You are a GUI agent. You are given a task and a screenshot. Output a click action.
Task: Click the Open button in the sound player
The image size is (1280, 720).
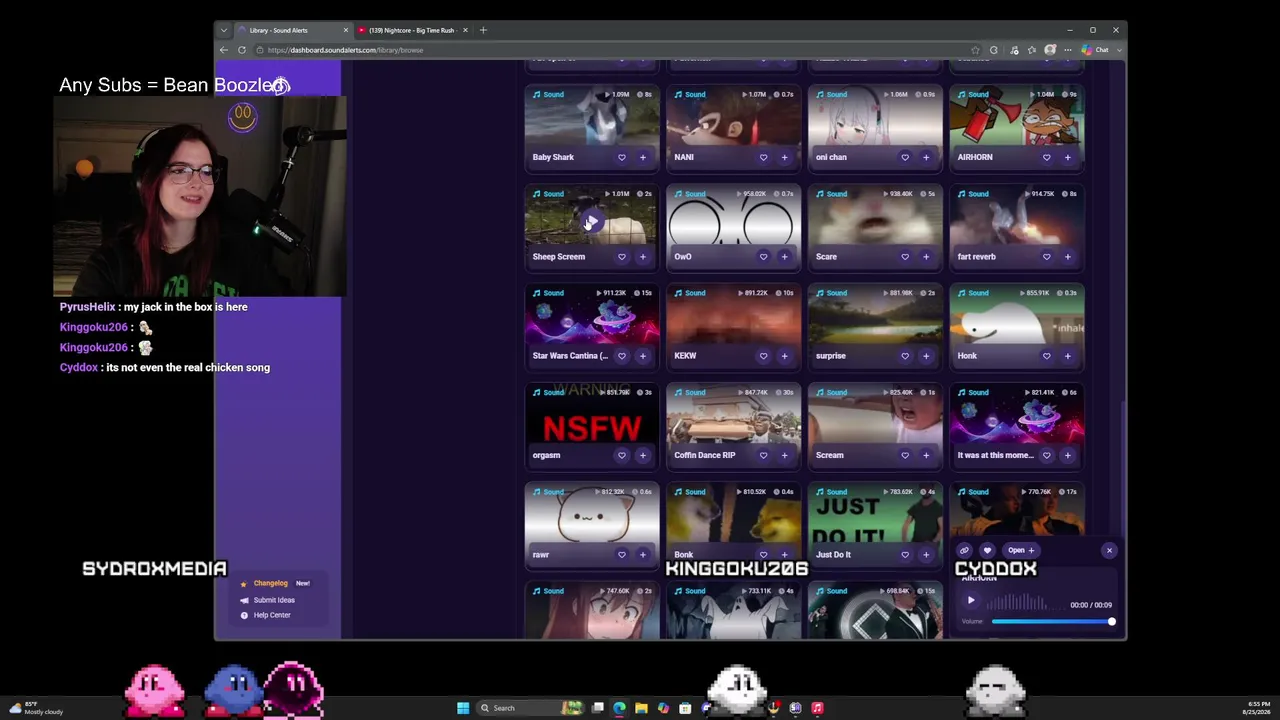click(1021, 550)
